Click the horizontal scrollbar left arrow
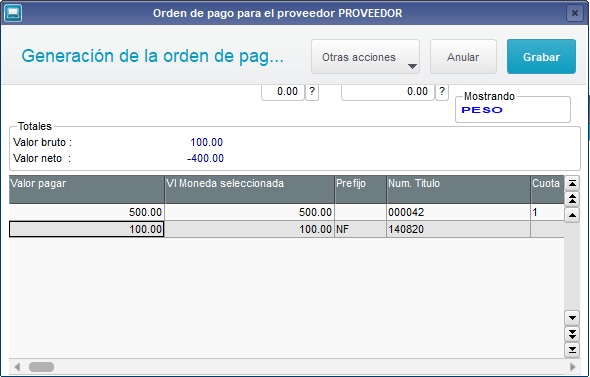The height and width of the screenshot is (377, 590). coord(17,366)
